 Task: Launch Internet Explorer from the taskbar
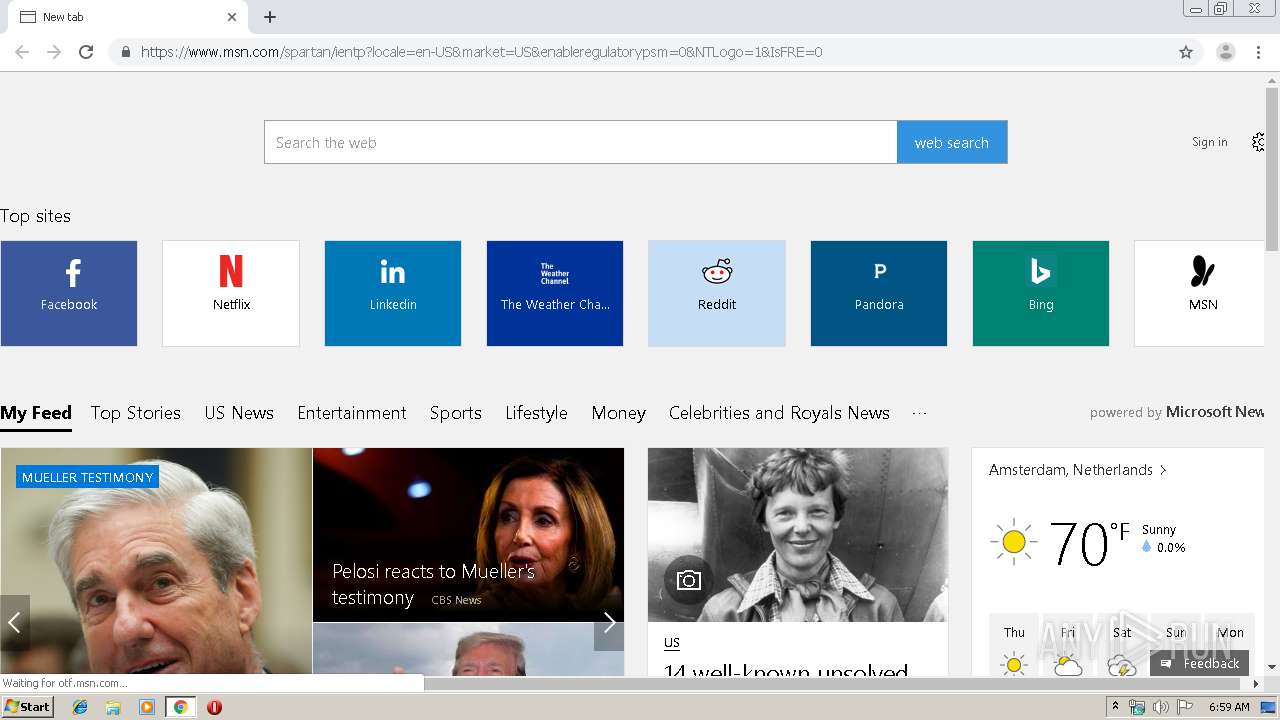pyautogui.click(x=80, y=707)
